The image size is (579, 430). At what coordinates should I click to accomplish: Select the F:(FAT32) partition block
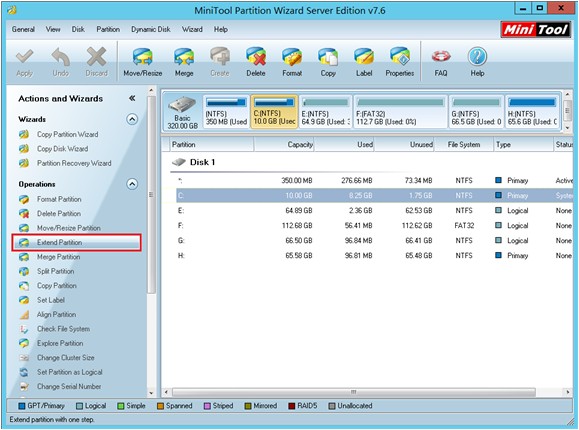pyautogui.click(x=400, y=112)
